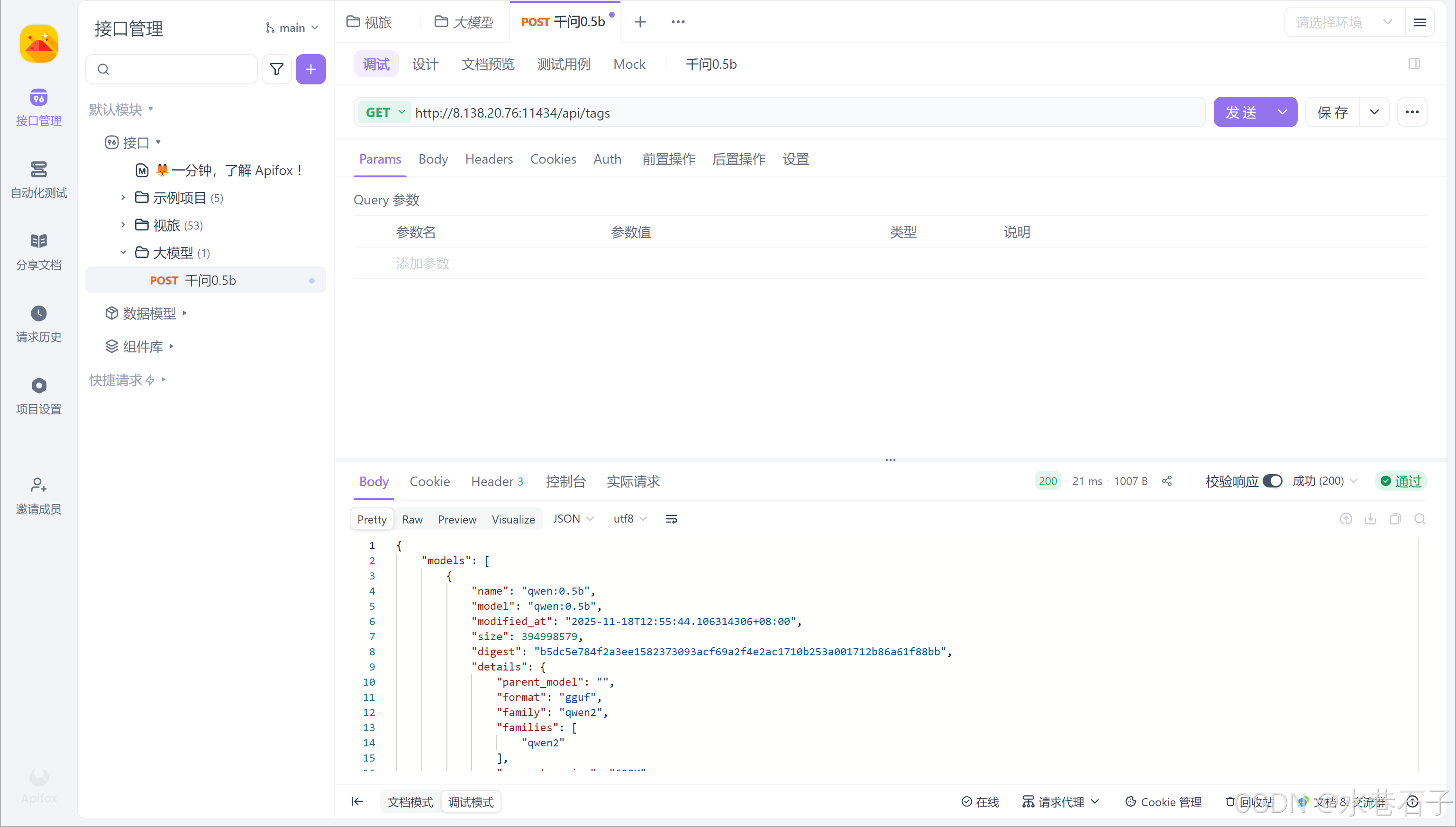The width and height of the screenshot is (1456, 827).
Task: Switch to the 测试用例 tab
Action: point(564,64)
